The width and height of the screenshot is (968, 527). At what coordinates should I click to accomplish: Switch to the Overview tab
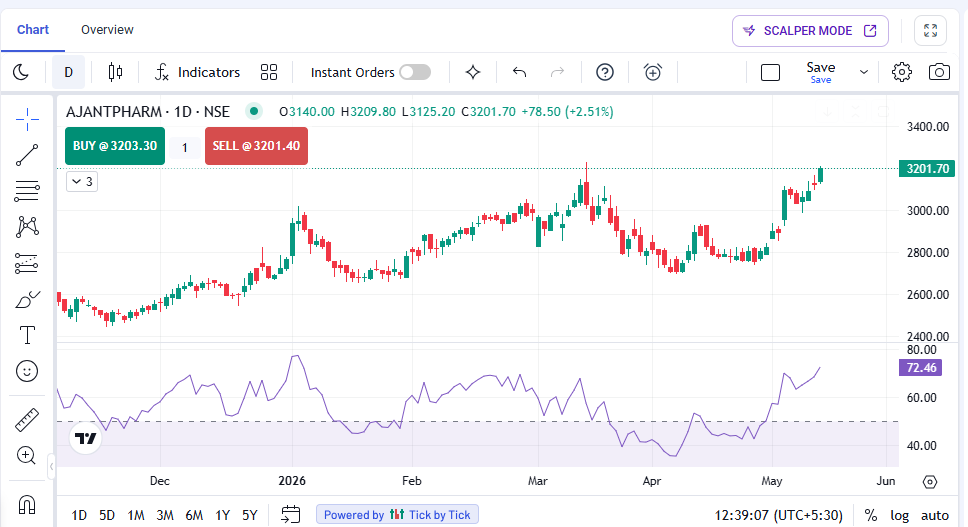coord(107,30)
